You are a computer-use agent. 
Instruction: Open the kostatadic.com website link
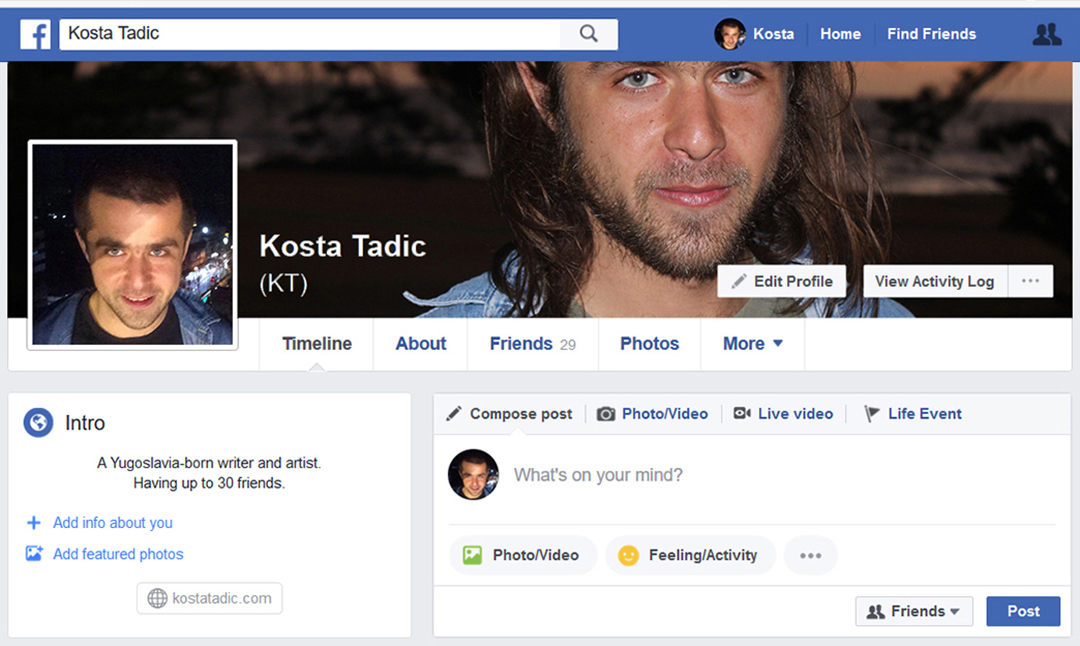(210, 598)
